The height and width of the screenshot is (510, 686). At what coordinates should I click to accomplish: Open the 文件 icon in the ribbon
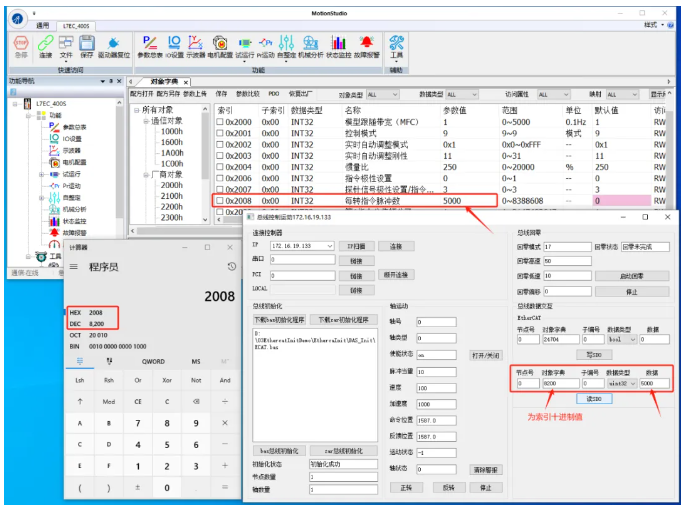[x=66, y=47]
